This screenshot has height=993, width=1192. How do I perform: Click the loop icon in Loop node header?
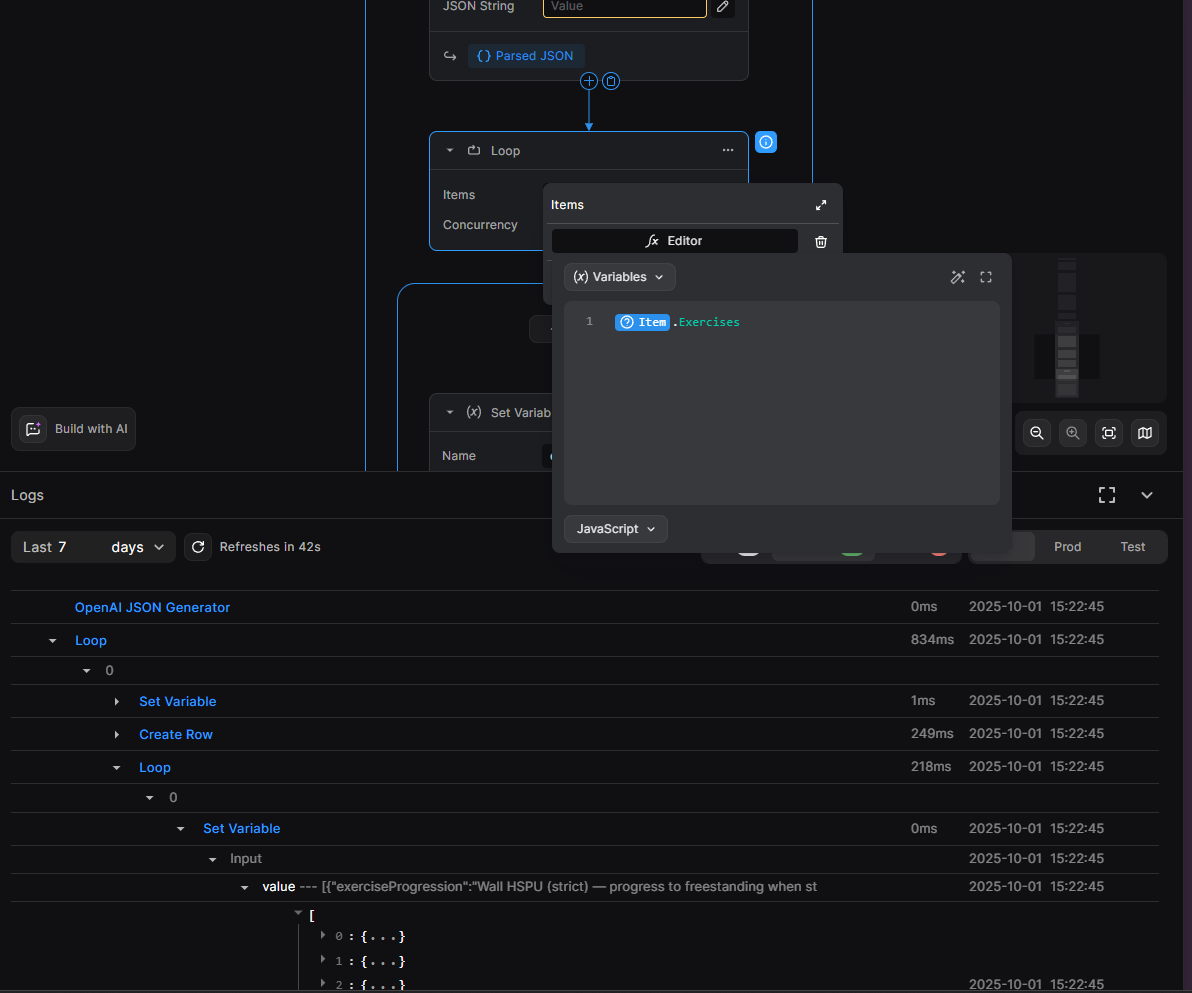coord(474,151)
